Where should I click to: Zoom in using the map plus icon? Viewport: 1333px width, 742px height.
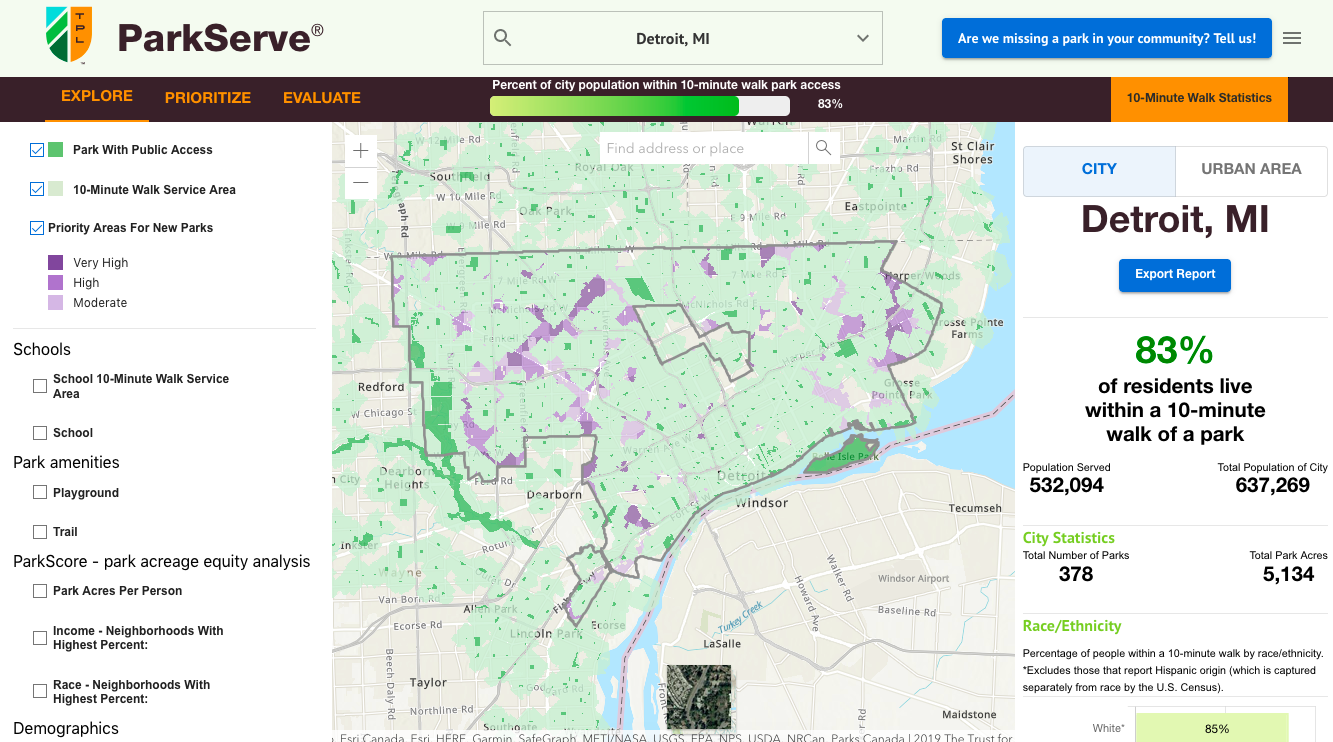tap(360, 149)
